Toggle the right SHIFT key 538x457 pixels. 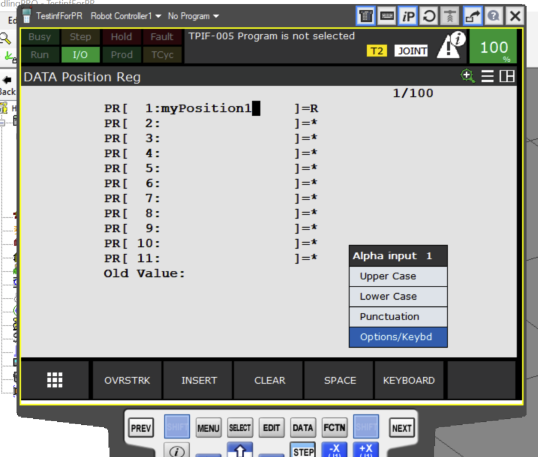click(x=366, y=426)
